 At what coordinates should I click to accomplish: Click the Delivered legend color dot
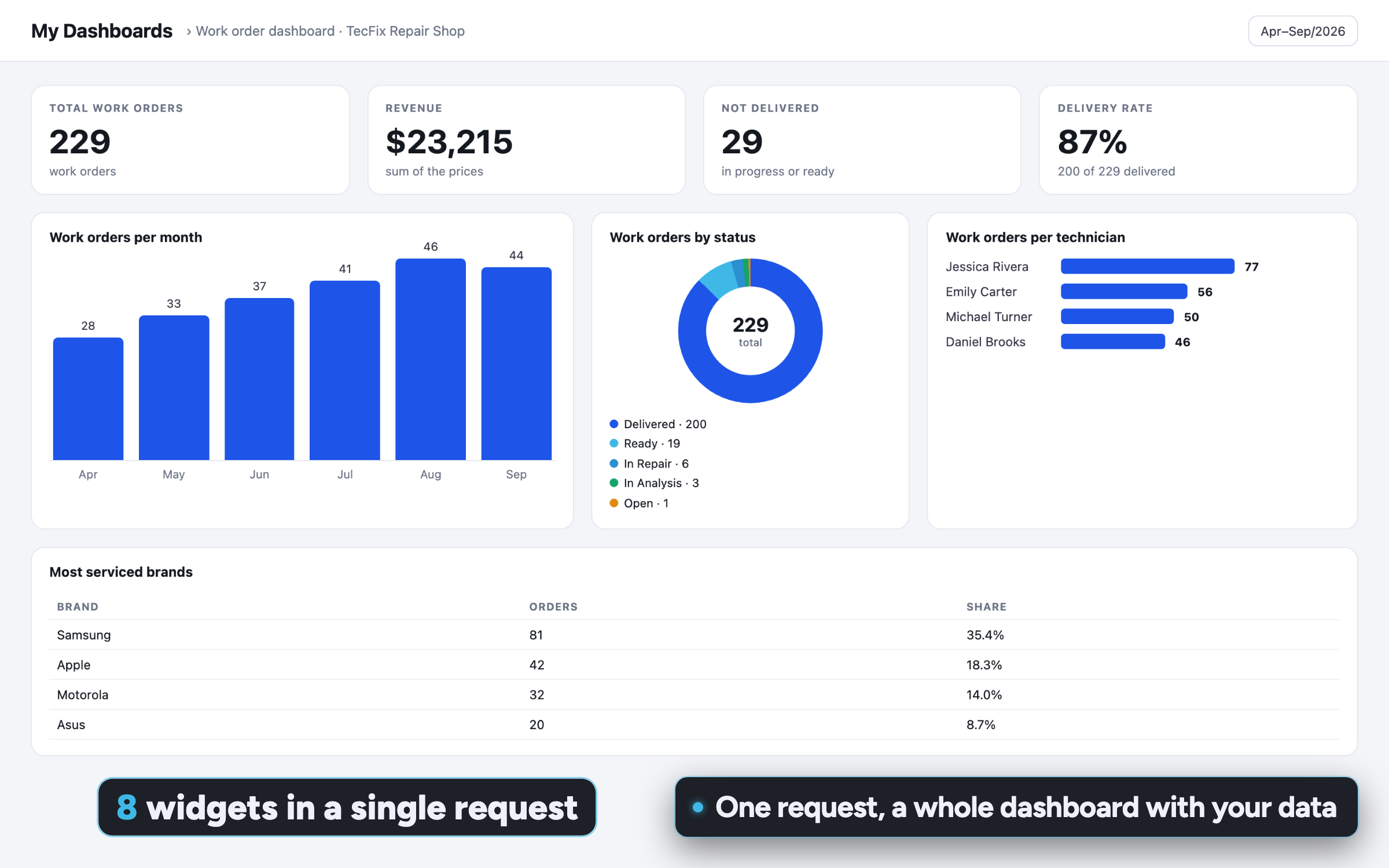(x=614, y=424)
